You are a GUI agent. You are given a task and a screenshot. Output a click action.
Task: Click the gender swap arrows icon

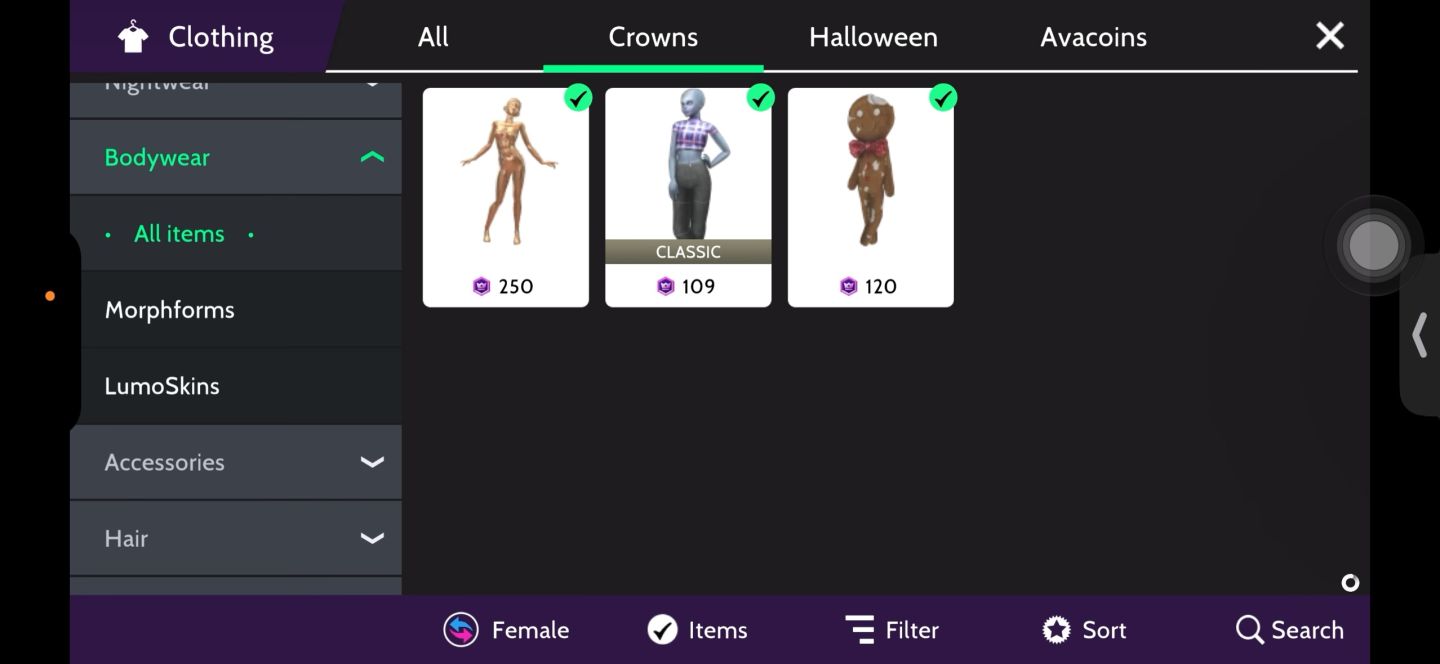[461, 630]
